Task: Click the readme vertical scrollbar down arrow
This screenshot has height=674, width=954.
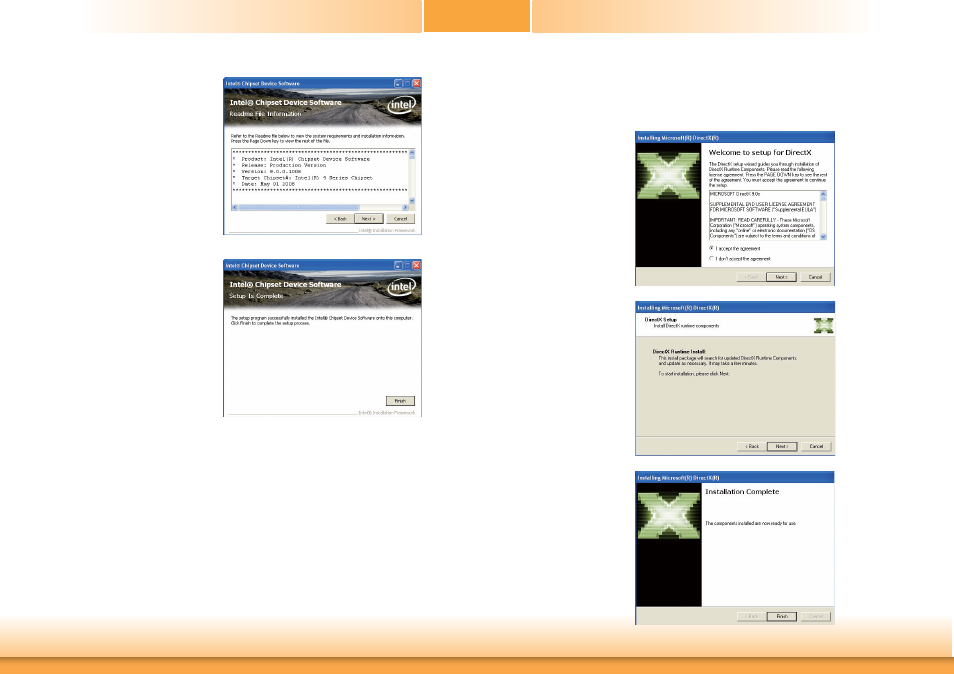Action: pos(412,201)
